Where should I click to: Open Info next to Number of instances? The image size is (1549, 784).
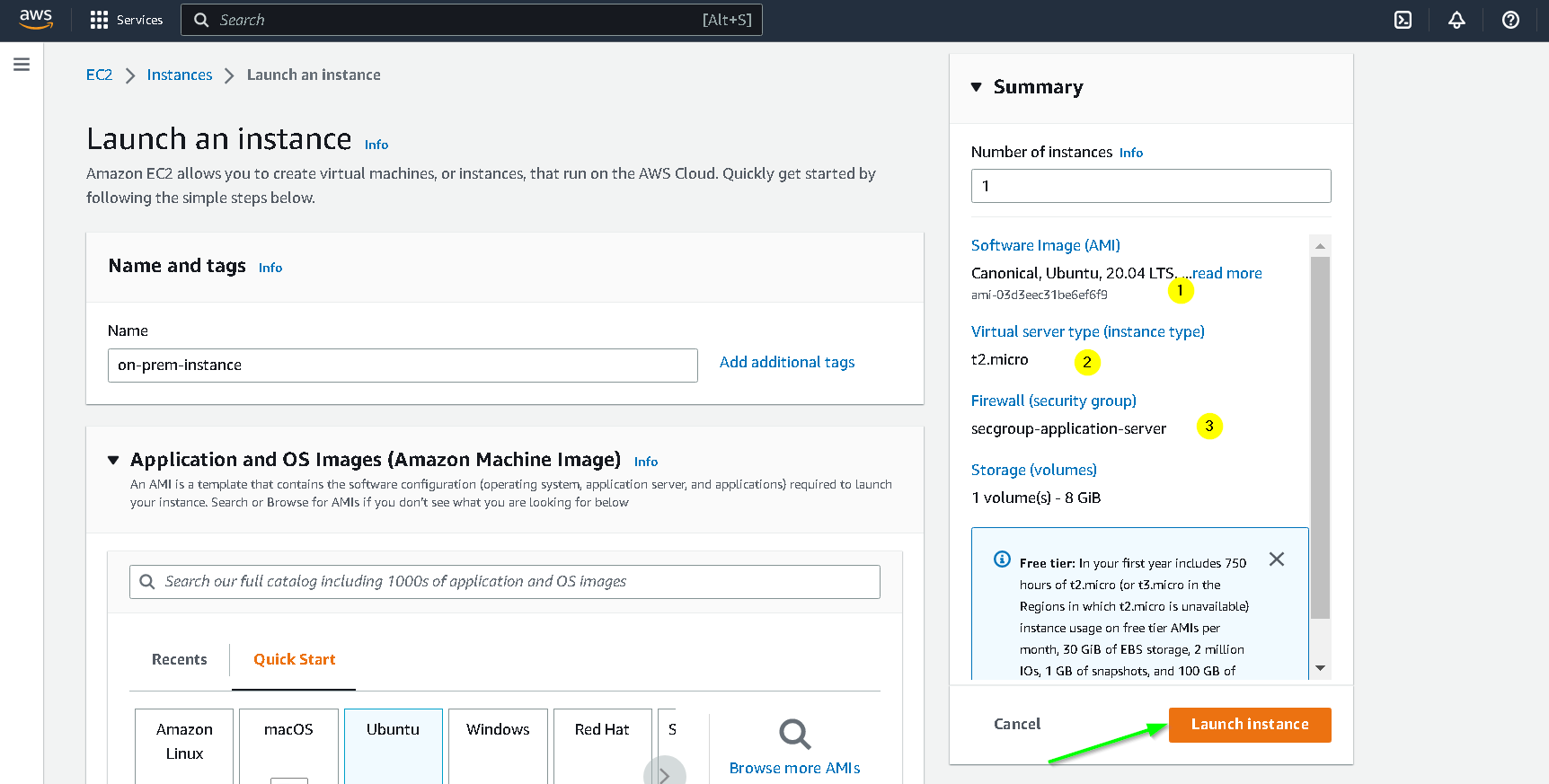point(1131,153)
